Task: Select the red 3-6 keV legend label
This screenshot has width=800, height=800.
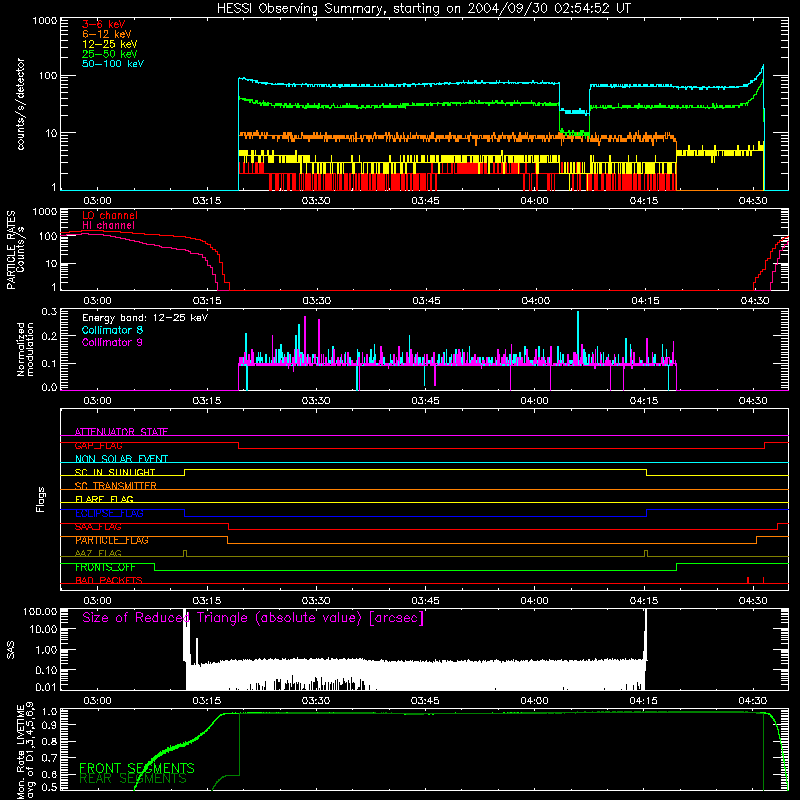Action: (x=104, y=24)
